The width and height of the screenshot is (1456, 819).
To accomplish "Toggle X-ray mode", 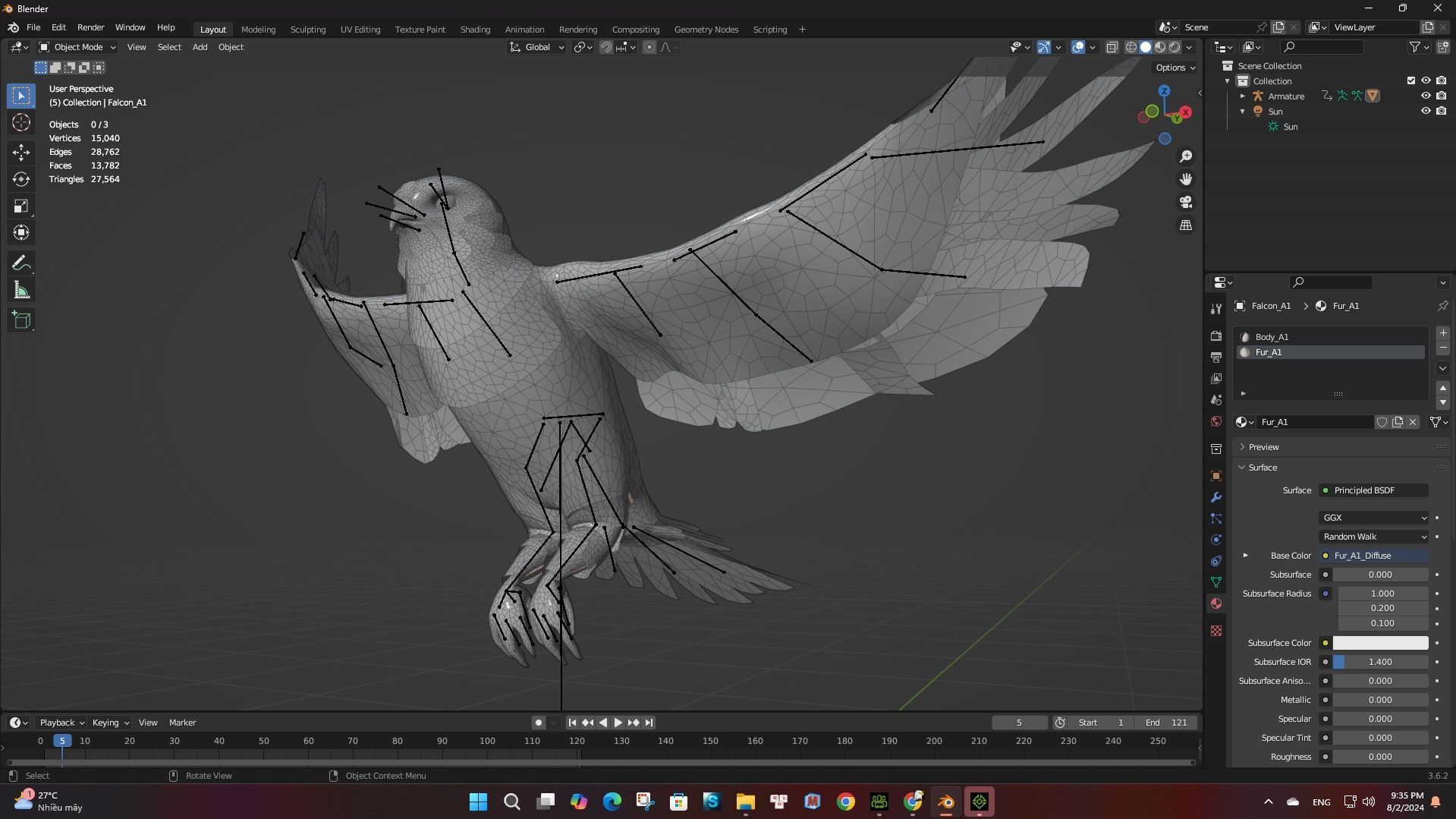I will (x=1112, y=47).
